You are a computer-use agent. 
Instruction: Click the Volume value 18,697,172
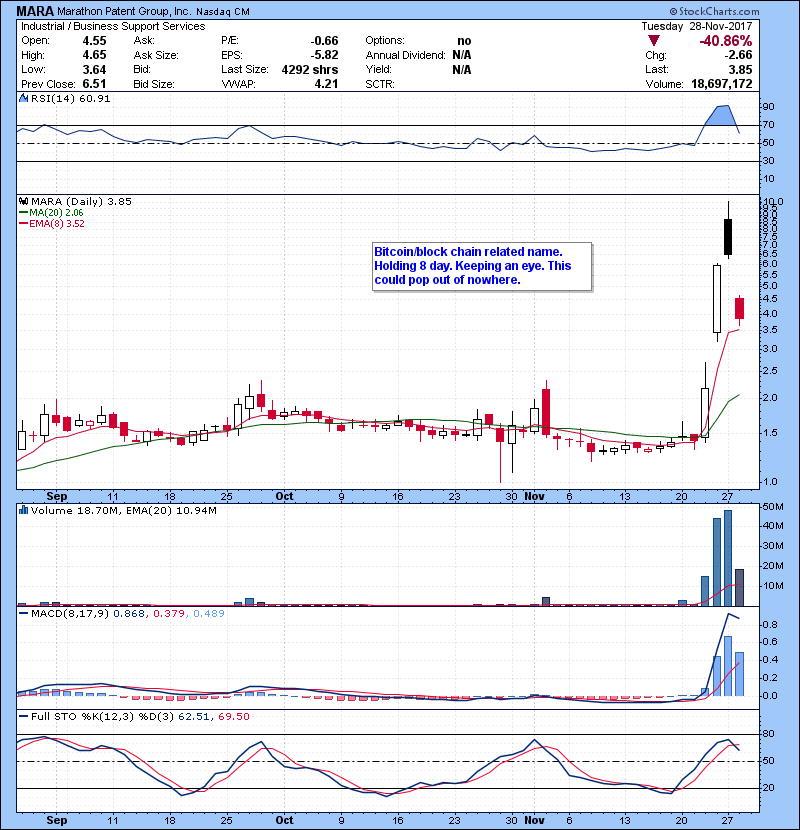(722, 84)
